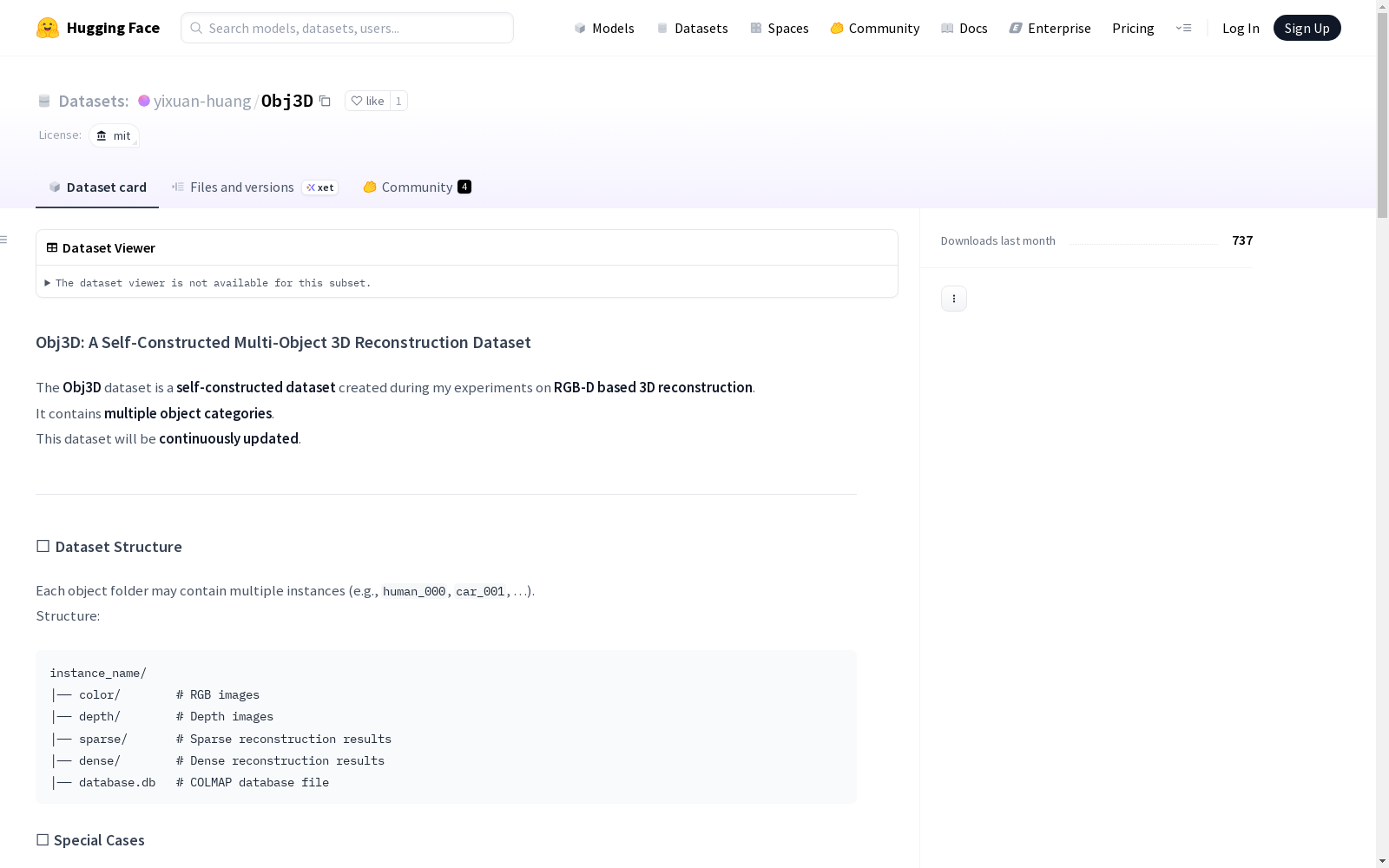Screen dimensions: 1389x868
Task: Click the search magnifier icon
Action: (196, 28)
